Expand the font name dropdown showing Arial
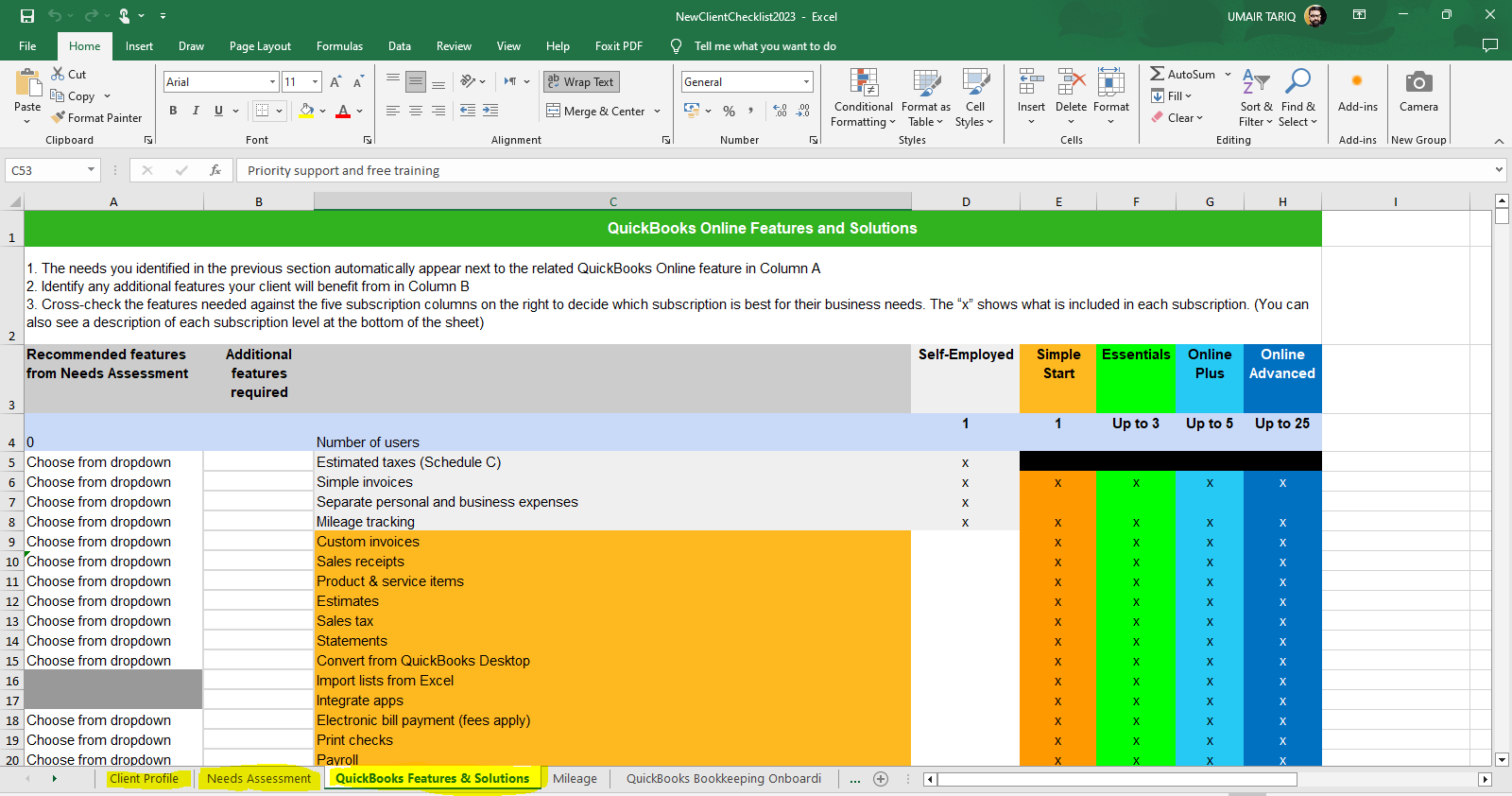Screen dimensions: 1512x796 (x=272, y=82)
